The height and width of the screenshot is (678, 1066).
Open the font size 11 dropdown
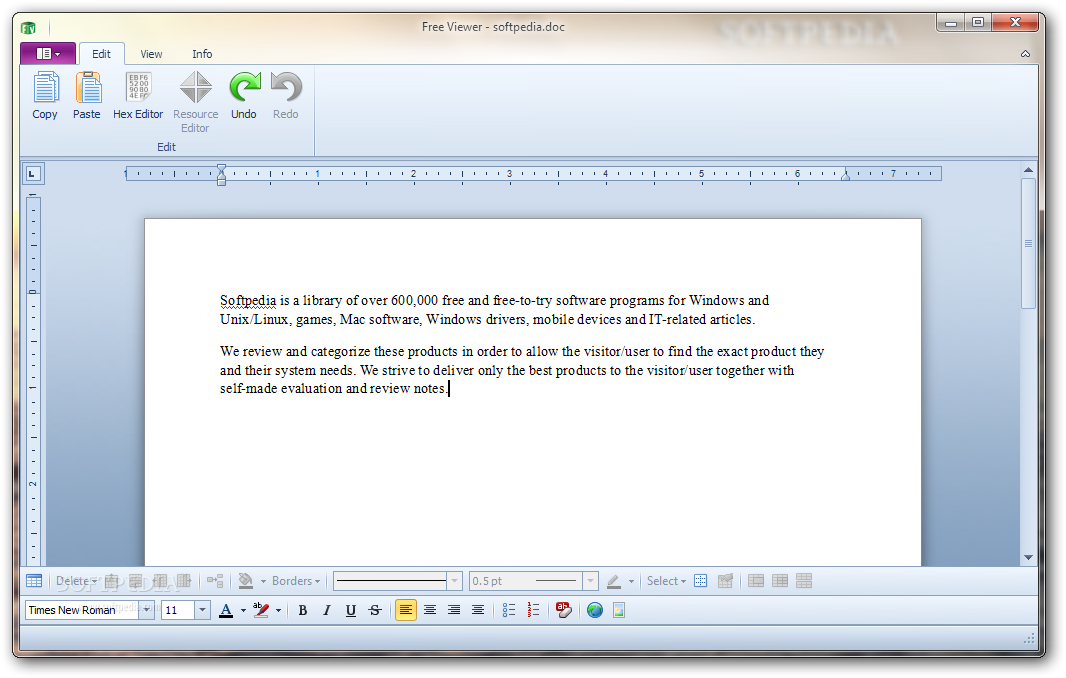click(203, 610)
